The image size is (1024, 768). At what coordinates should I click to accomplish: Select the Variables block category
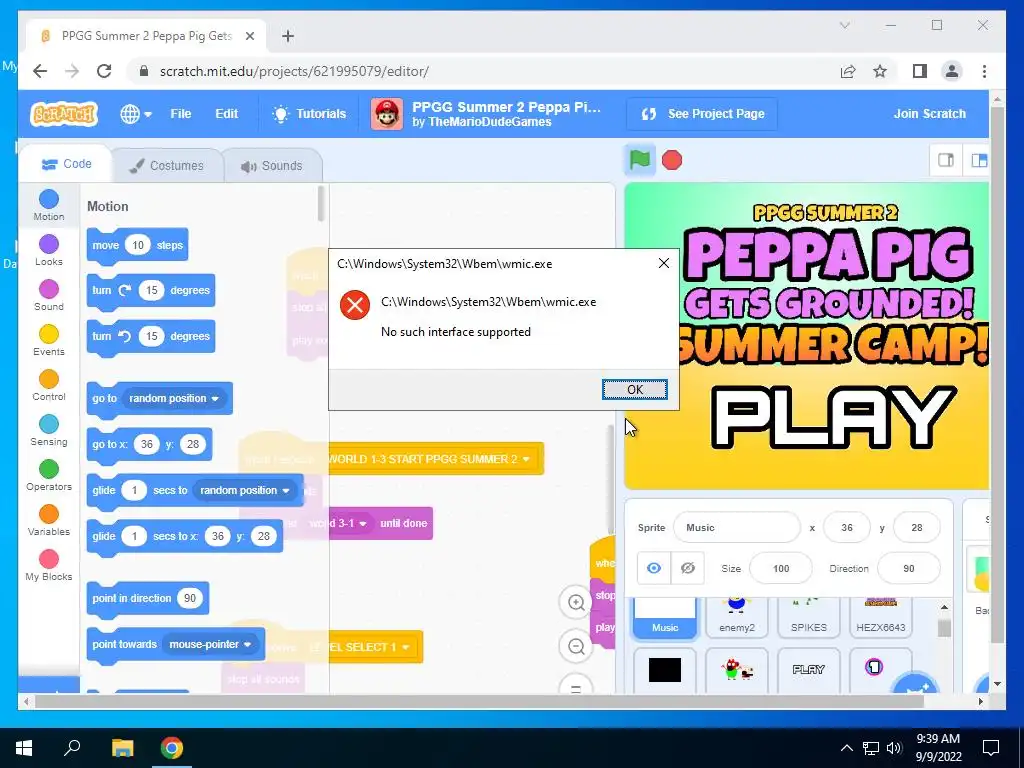(49, 521)
